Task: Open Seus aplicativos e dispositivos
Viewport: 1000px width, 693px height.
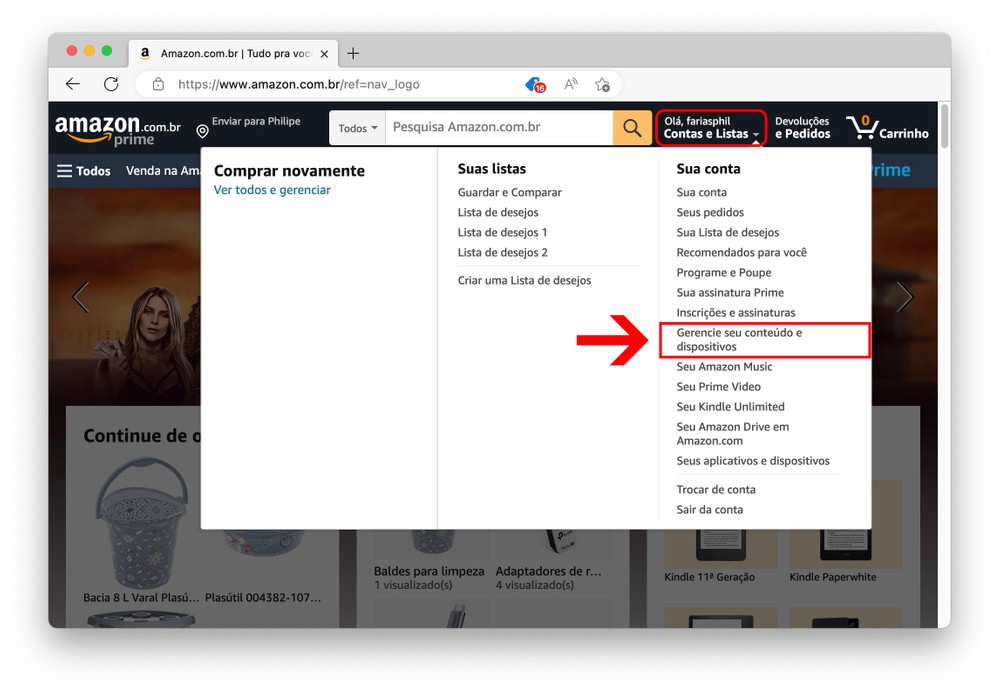Action: click(x=753, y=461)
